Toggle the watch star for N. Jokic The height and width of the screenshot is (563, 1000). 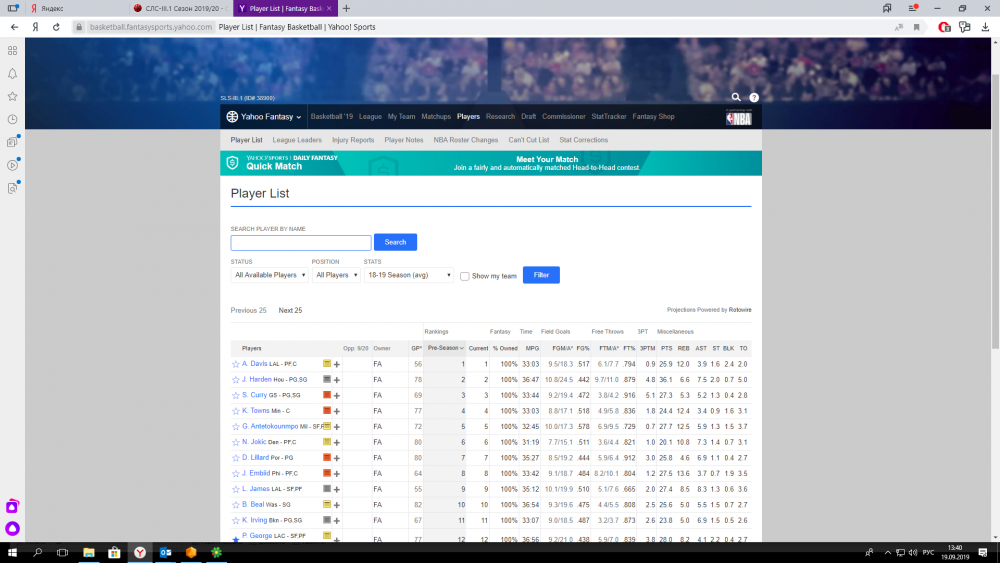236,442
